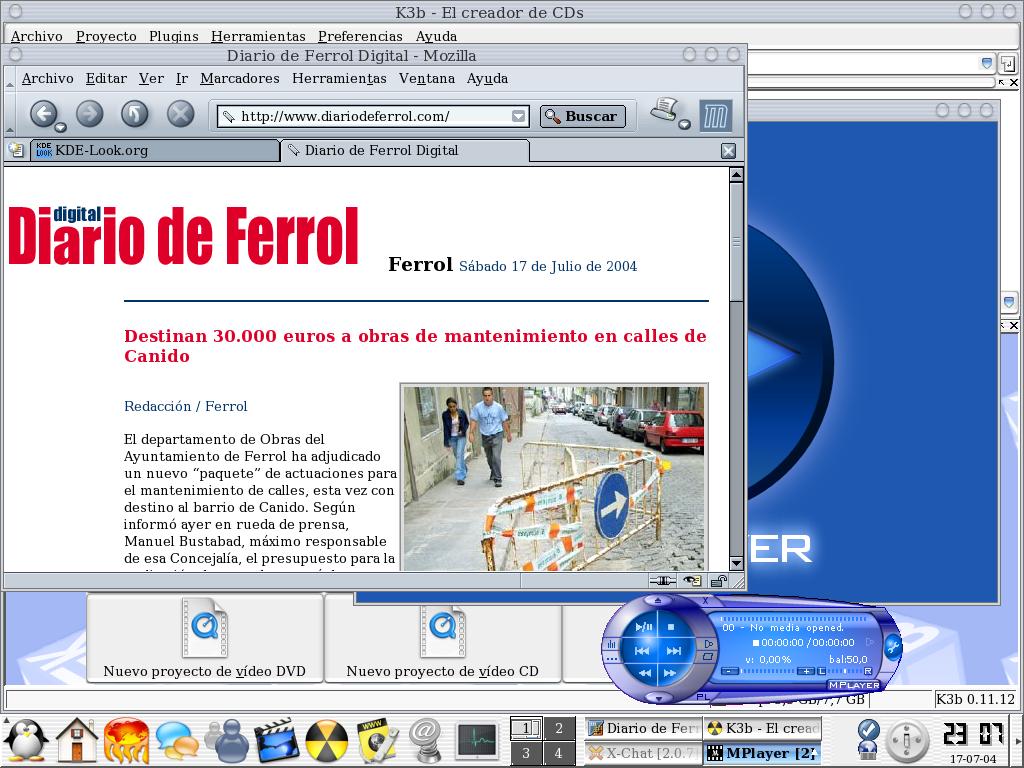
Task: Activate K3b taskbar entry
Action: click(x=762, y=728)
